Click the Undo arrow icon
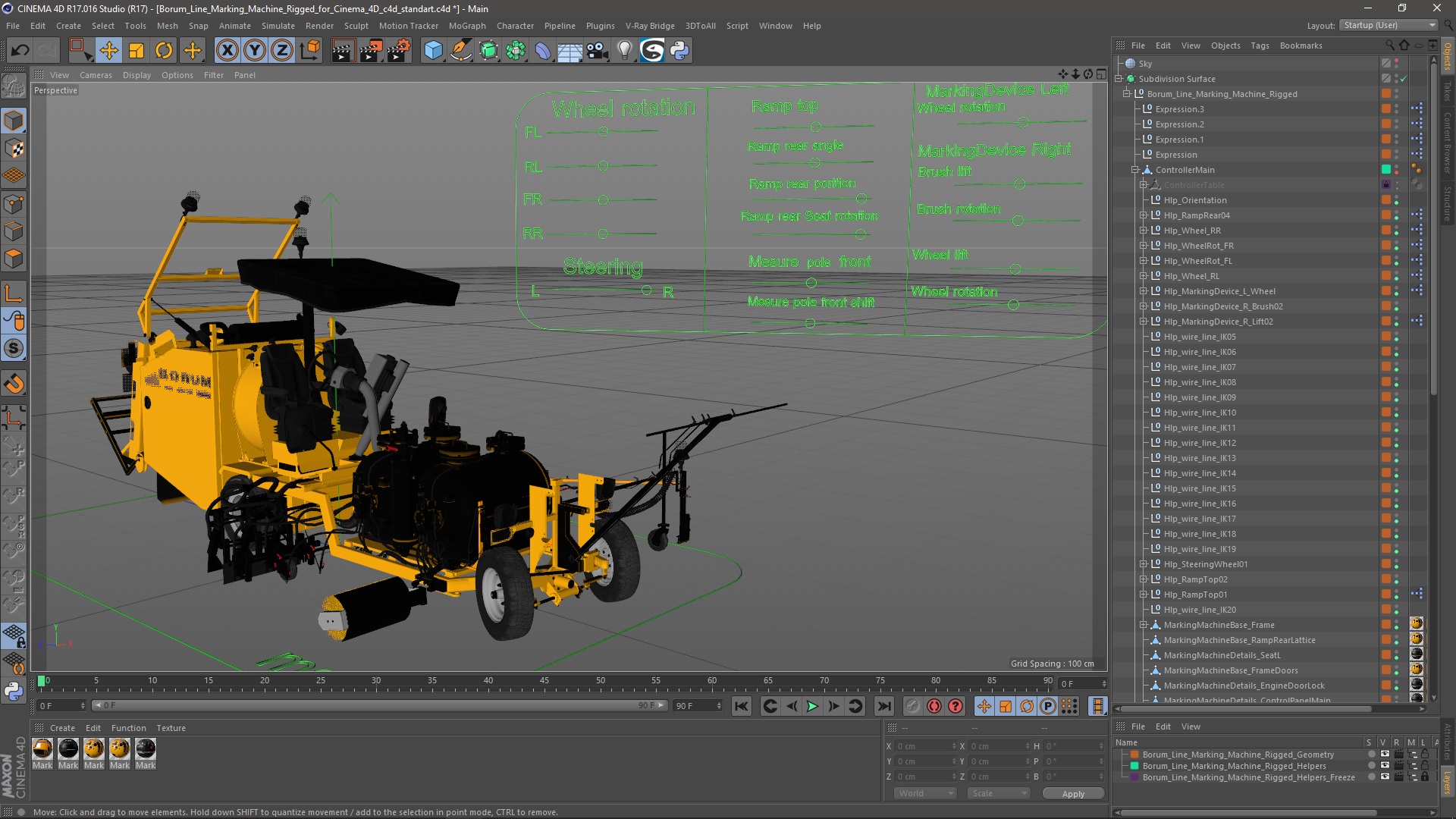The width and height of the screenshot is (1456, 819). pyautogui.click(x=20, y=51)
